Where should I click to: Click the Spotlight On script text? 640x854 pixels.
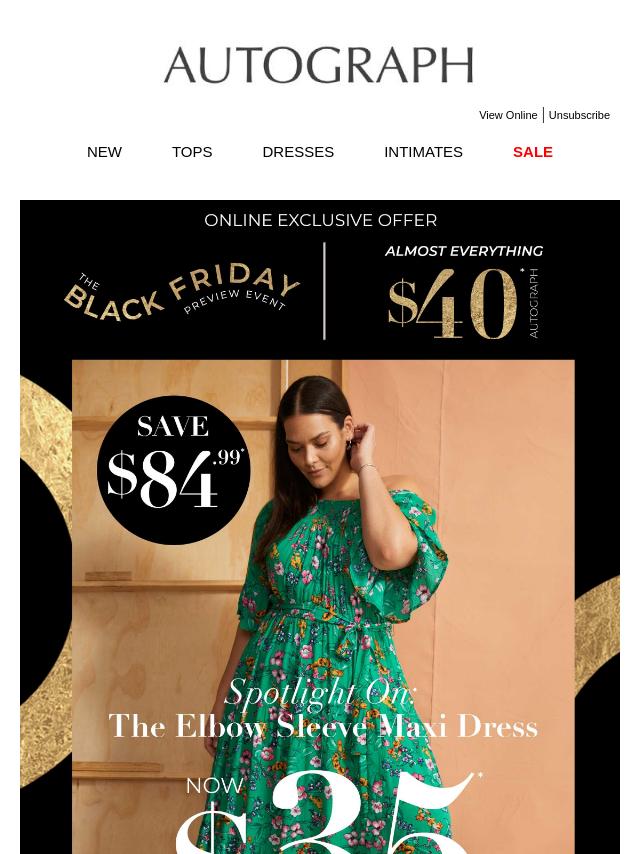(x=320, y=693)
